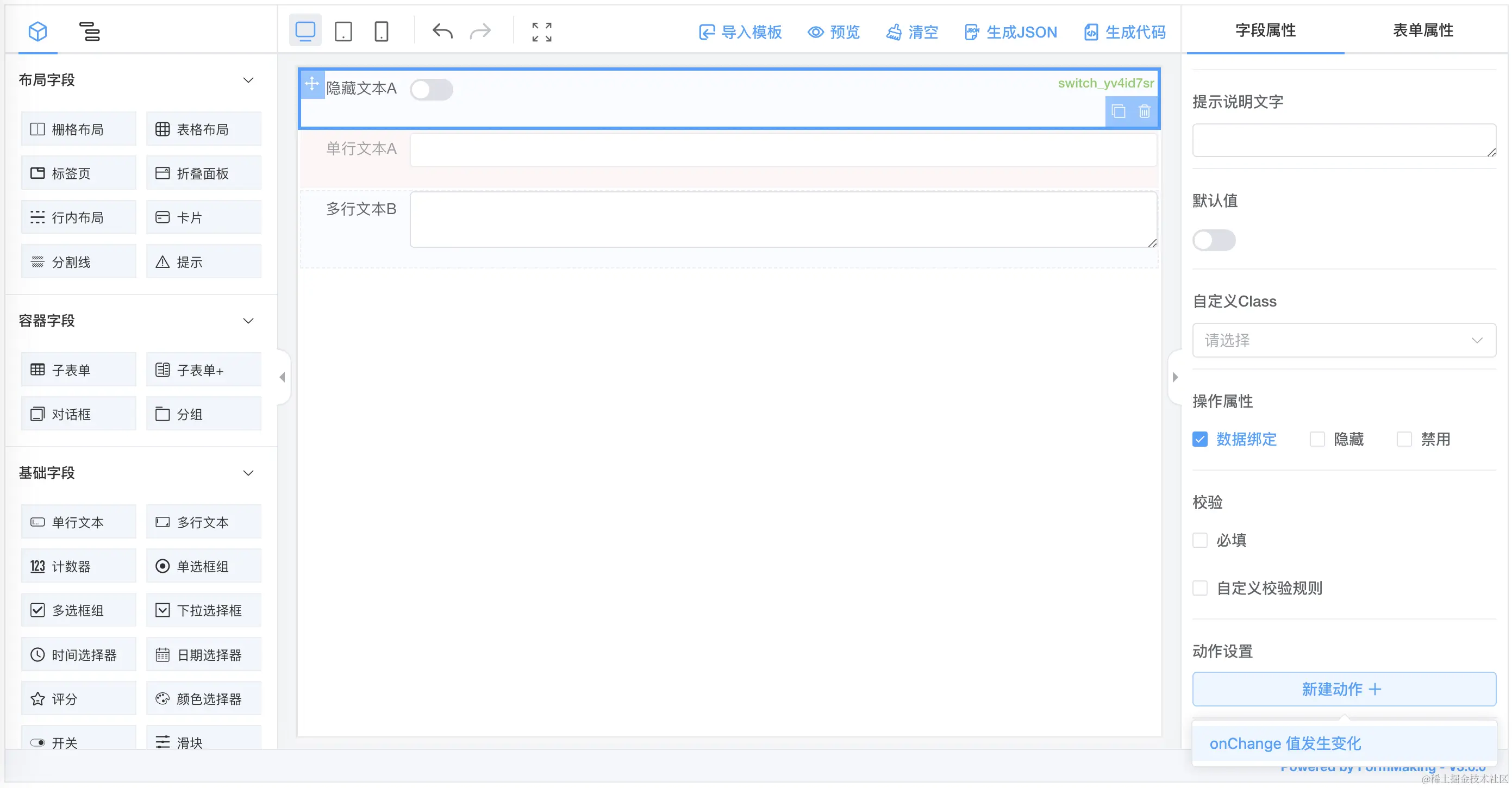The width and height of the screenshot is (1512, 788).
Task: Click the 提示说明文字 text area
Action: pos(1344,140)
